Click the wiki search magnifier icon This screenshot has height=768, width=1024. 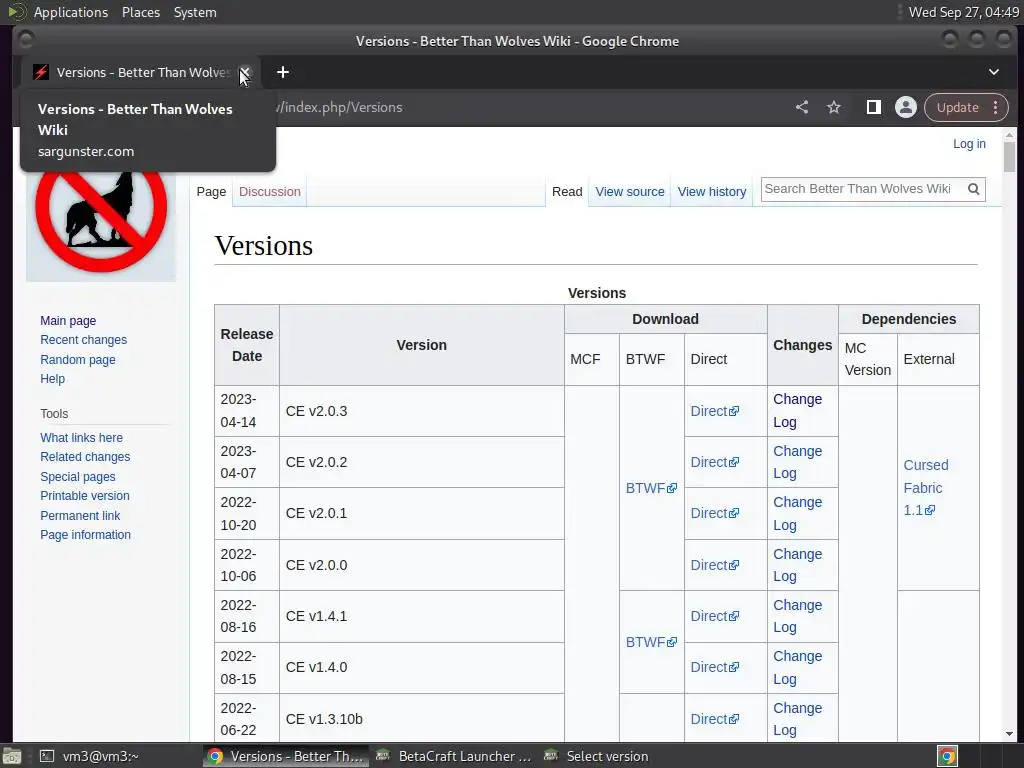(x=974, y=189)
